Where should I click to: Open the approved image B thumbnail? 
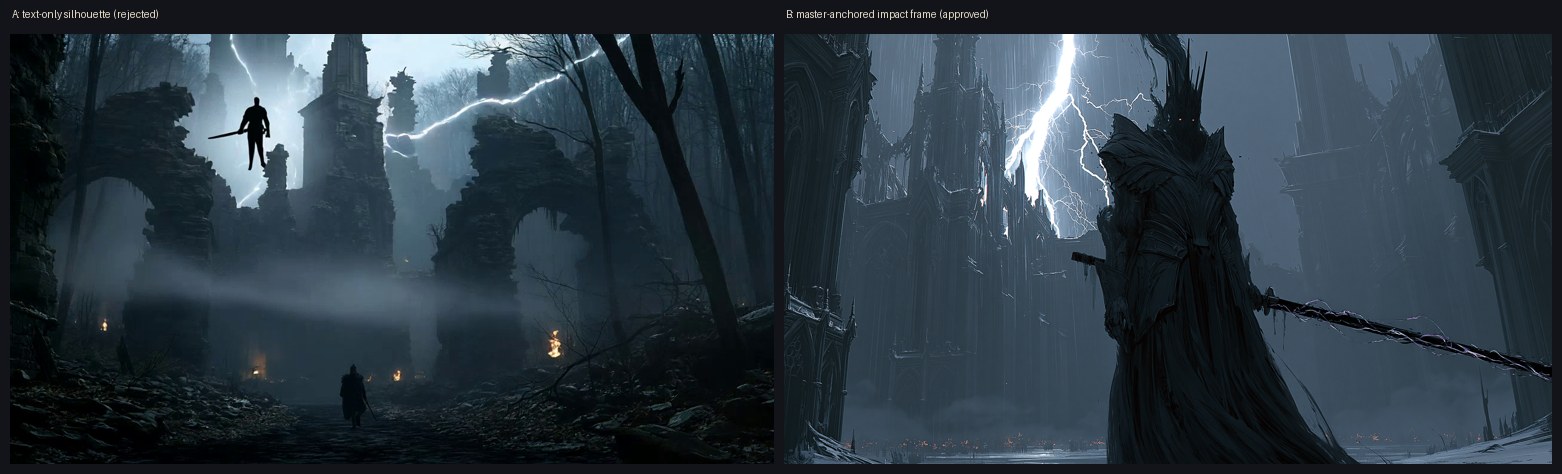1168,248
